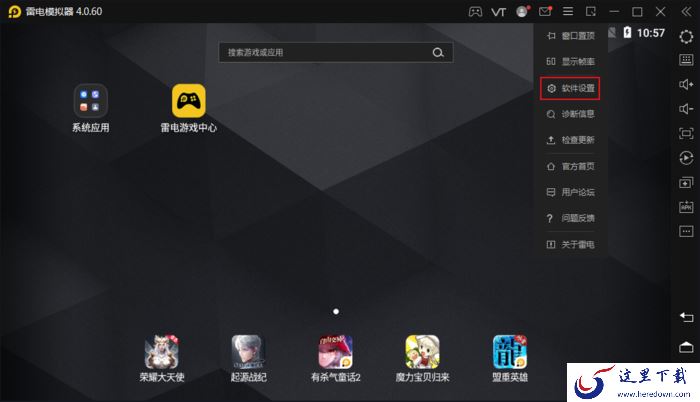Click the battery status icon

click(x=627, y=32)
